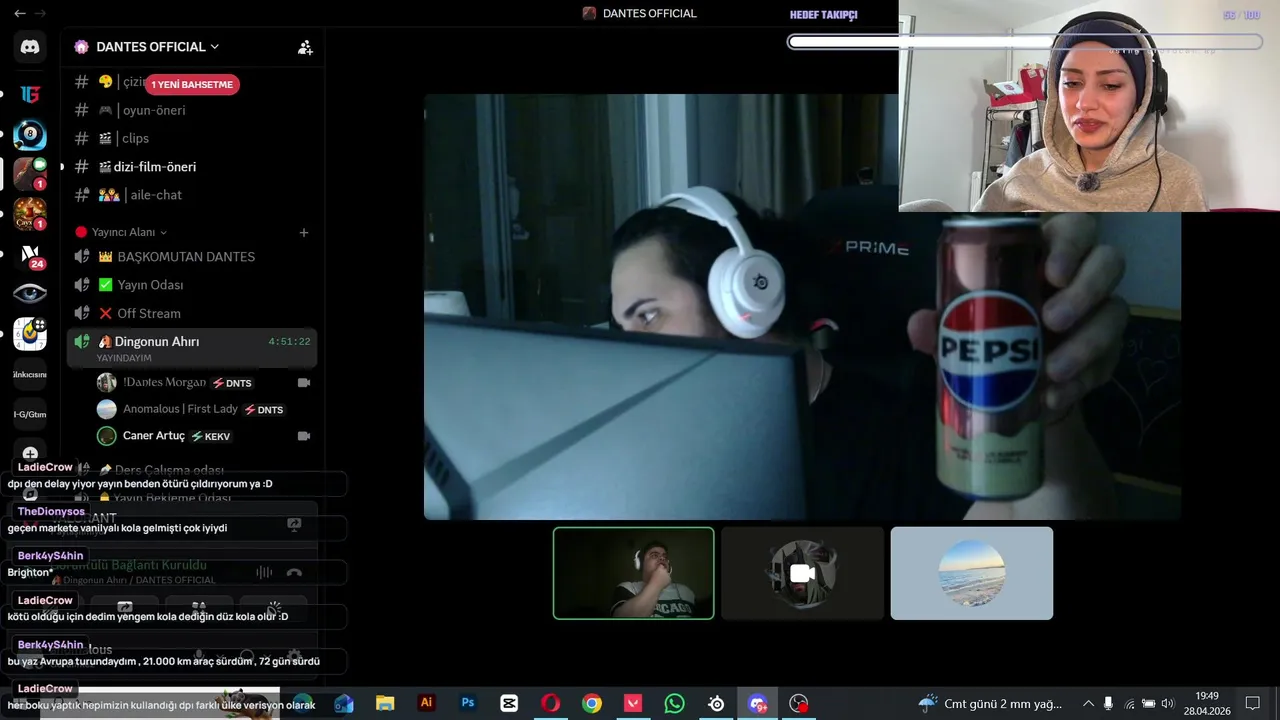This screenshot has width=1280, height=720.
Task: Go forward with the right arrow
Action: (x=40, y=13)
